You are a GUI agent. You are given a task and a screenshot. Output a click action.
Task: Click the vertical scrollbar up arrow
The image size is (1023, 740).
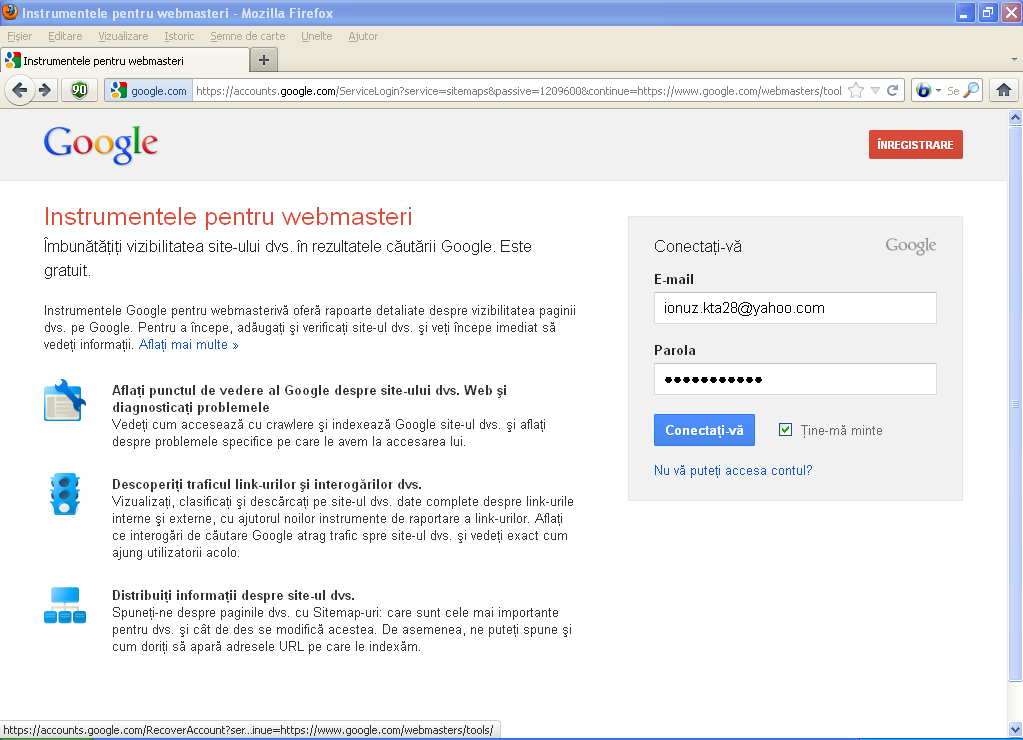pyautogui.click(x=1015, y=117)
